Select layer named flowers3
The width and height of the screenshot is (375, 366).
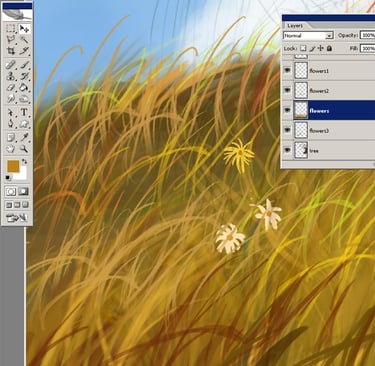point(319,131)
